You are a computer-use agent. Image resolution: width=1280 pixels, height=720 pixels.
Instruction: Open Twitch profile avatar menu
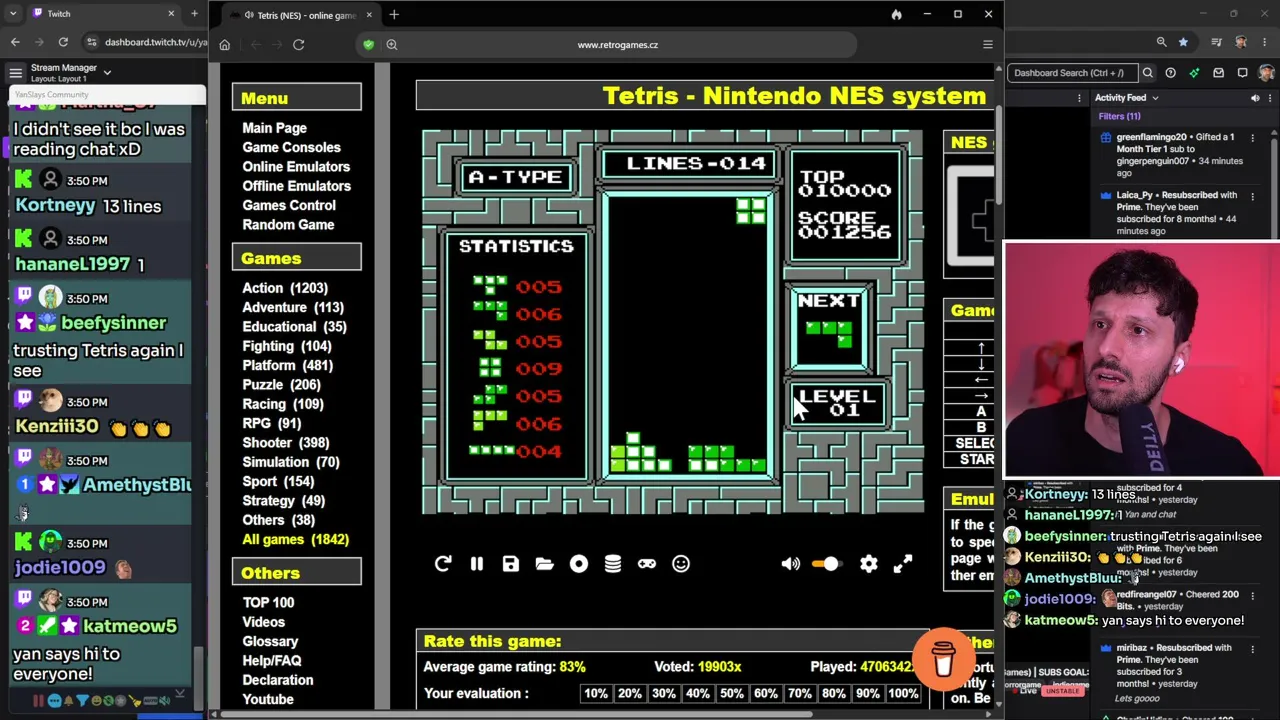[x=1266, y=72]
